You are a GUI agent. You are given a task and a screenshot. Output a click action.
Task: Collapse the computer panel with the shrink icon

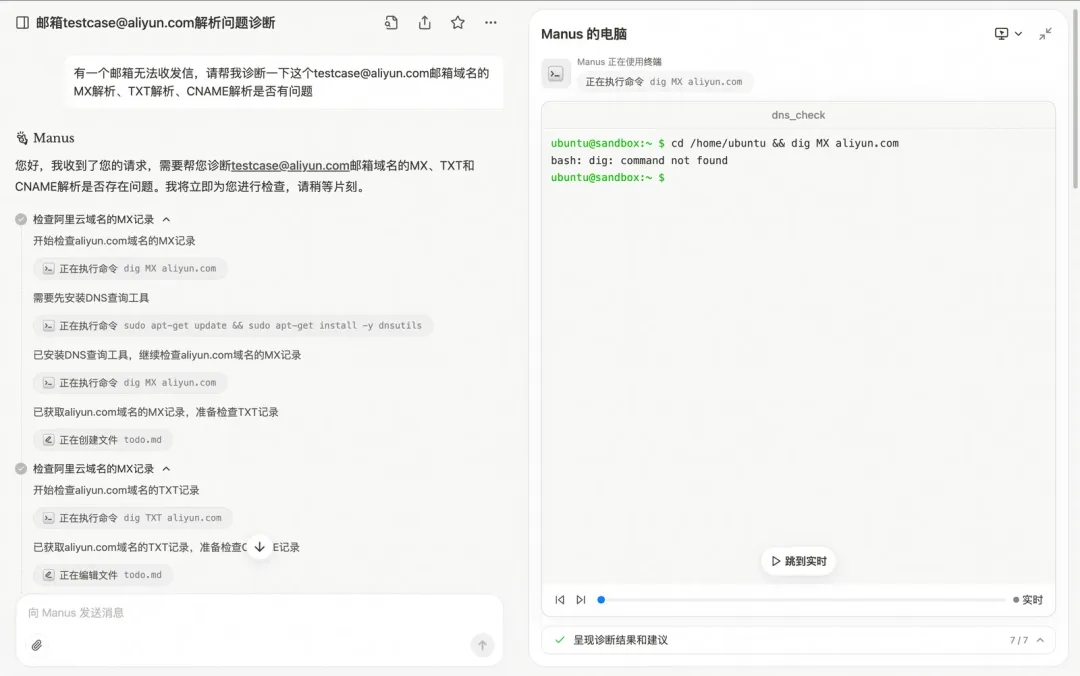coord(1047,33)
